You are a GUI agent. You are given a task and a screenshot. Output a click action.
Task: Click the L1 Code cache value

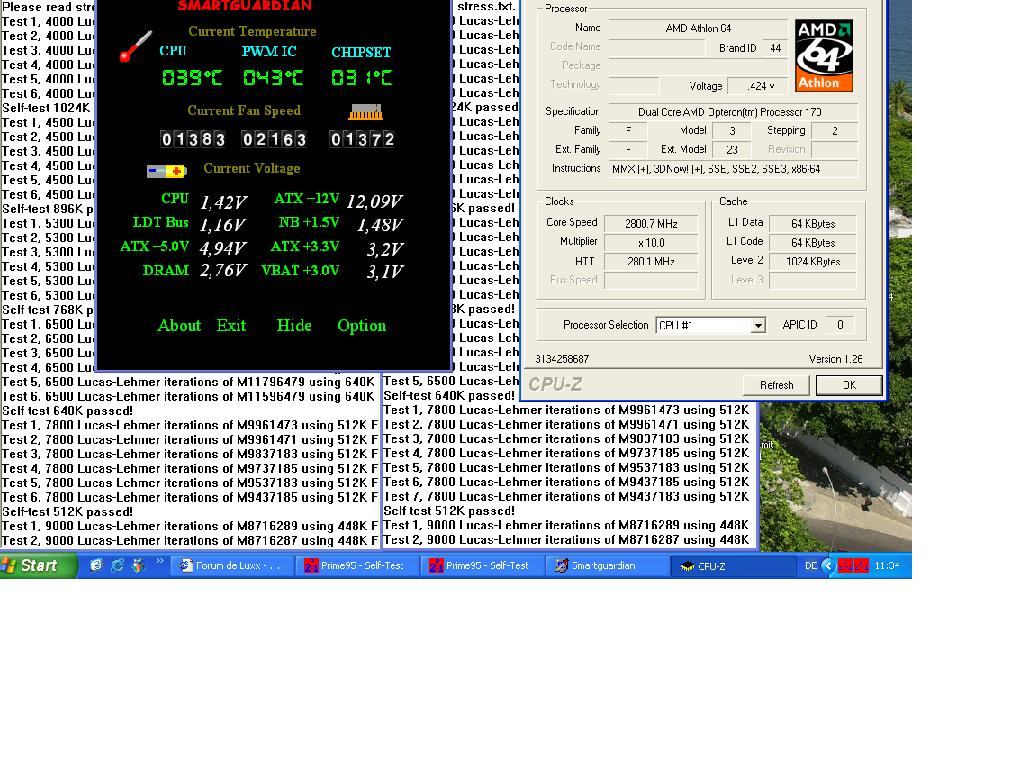[812, 243]
